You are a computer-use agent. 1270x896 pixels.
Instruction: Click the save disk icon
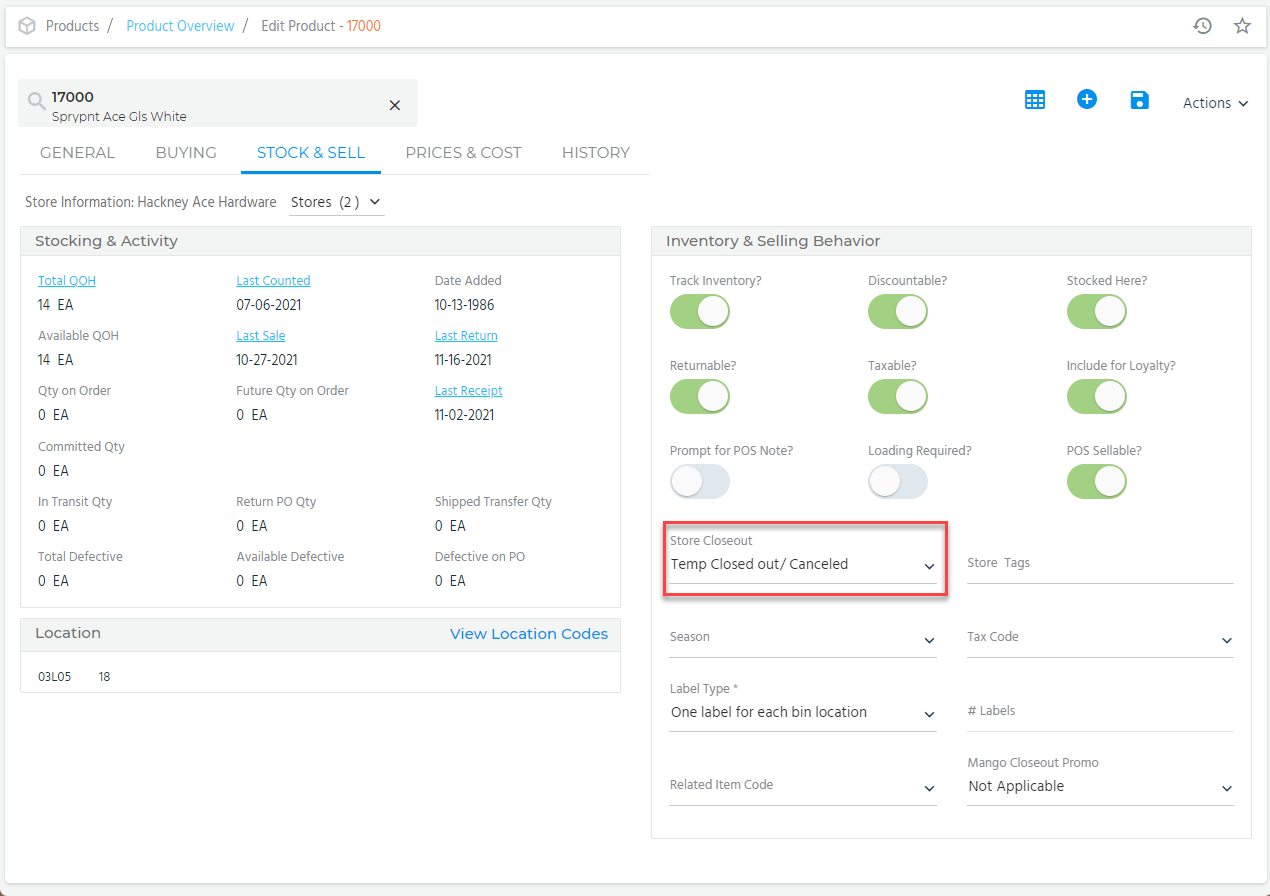point(1139,100)
